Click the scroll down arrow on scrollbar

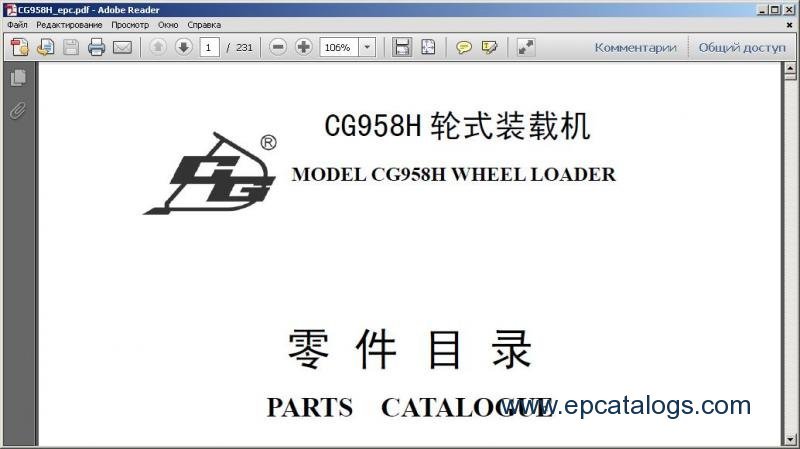click(790, 439)
